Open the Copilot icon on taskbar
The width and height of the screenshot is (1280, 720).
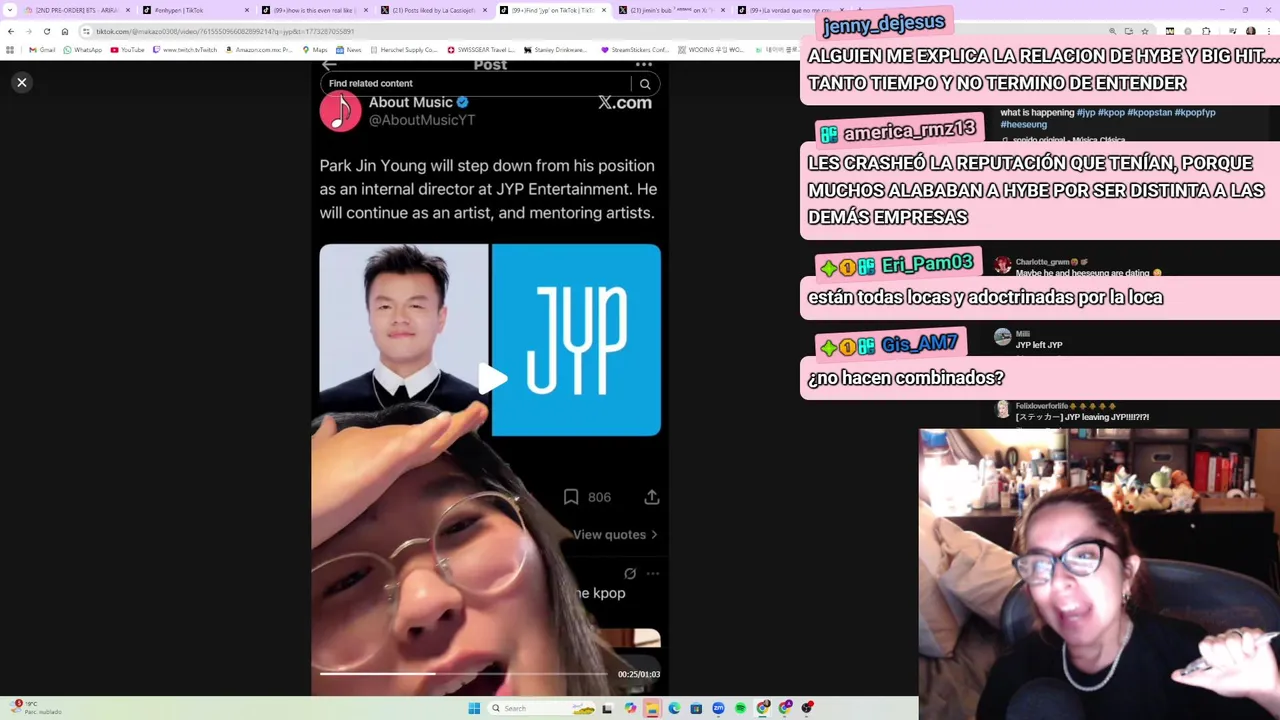click(x=630, y=708)
